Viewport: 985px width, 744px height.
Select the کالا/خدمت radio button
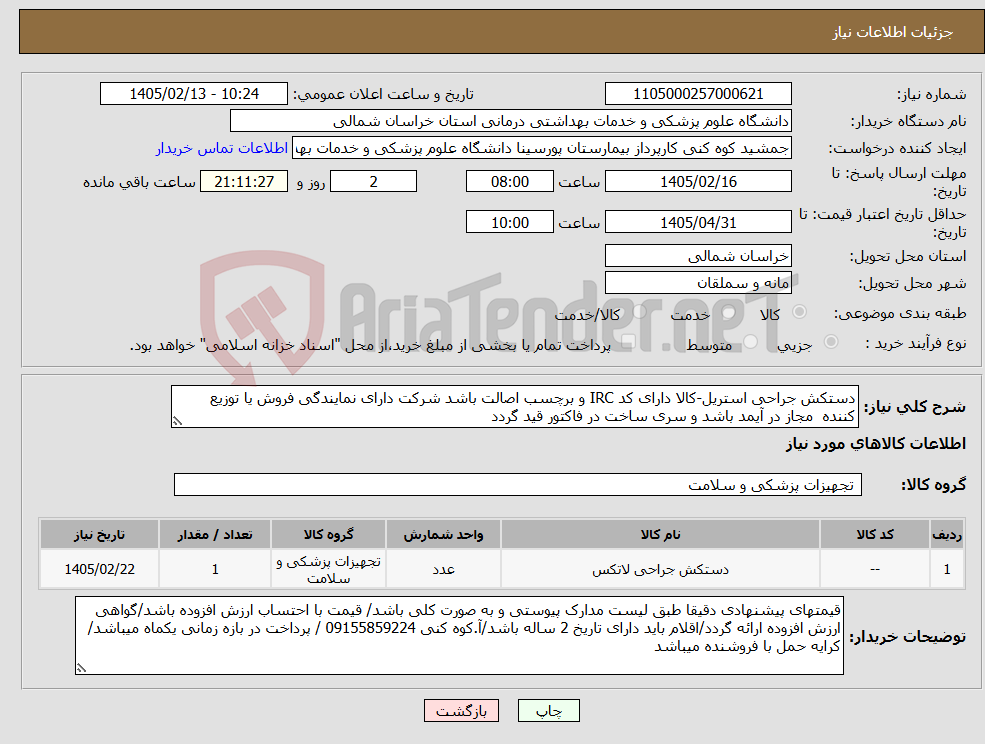click(x=639, y=312)
